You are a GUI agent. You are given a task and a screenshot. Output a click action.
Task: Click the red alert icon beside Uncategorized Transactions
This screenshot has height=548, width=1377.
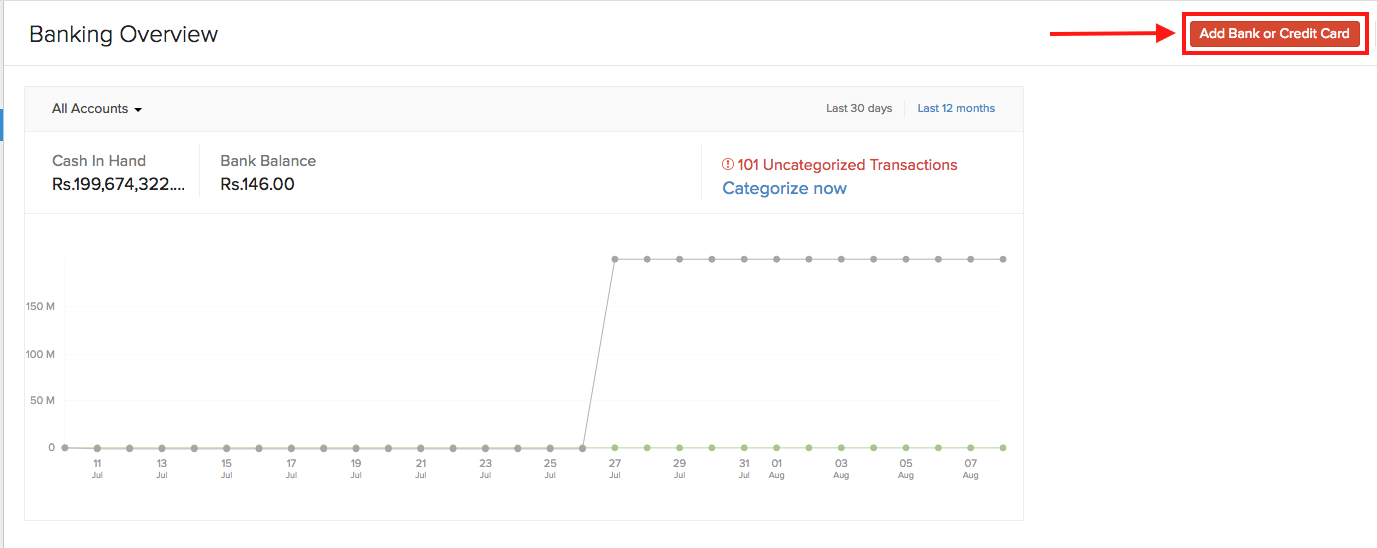pyautogui.click(x=727, y=165)
